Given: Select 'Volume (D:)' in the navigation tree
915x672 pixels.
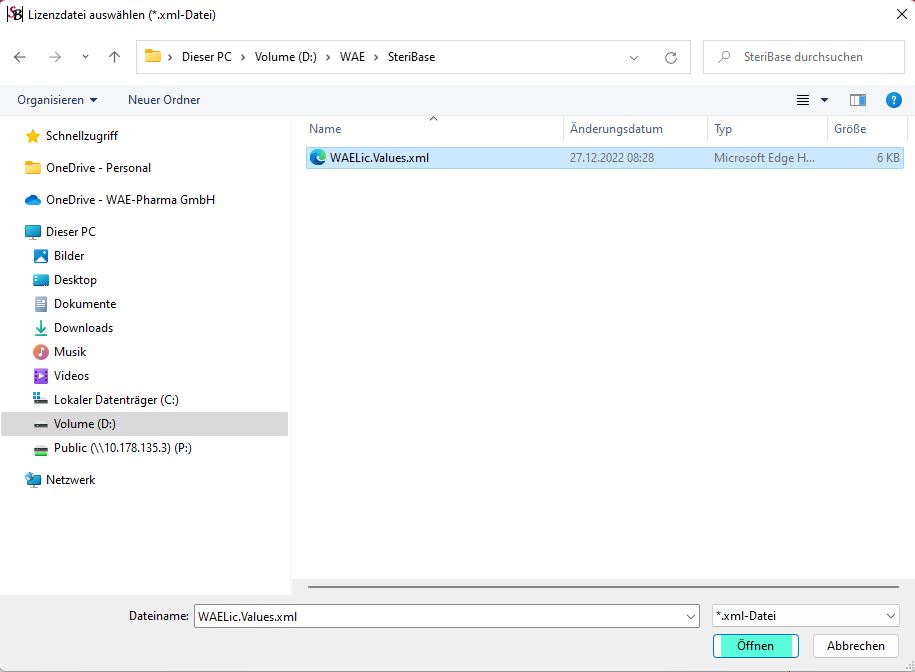Looking at the screenshot, I should [145, 424].
